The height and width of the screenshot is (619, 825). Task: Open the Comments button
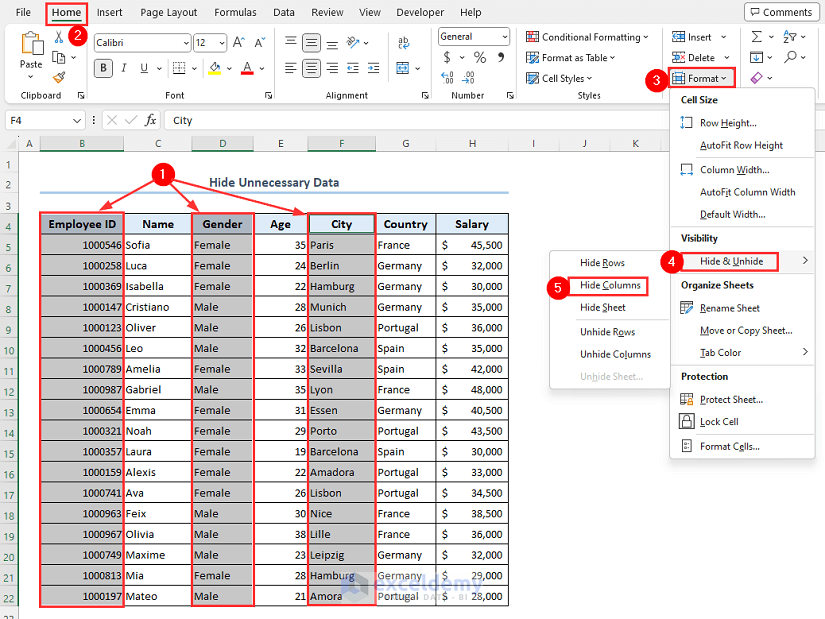(x=780, y=12)
